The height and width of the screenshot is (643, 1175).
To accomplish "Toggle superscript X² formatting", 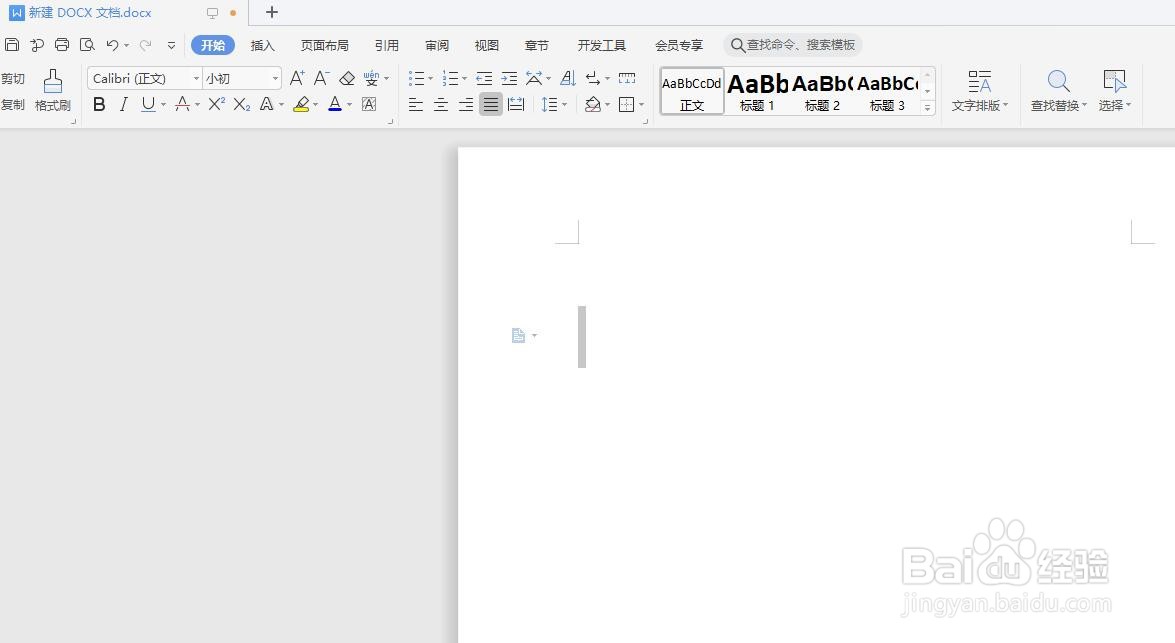I will (217, 104).
